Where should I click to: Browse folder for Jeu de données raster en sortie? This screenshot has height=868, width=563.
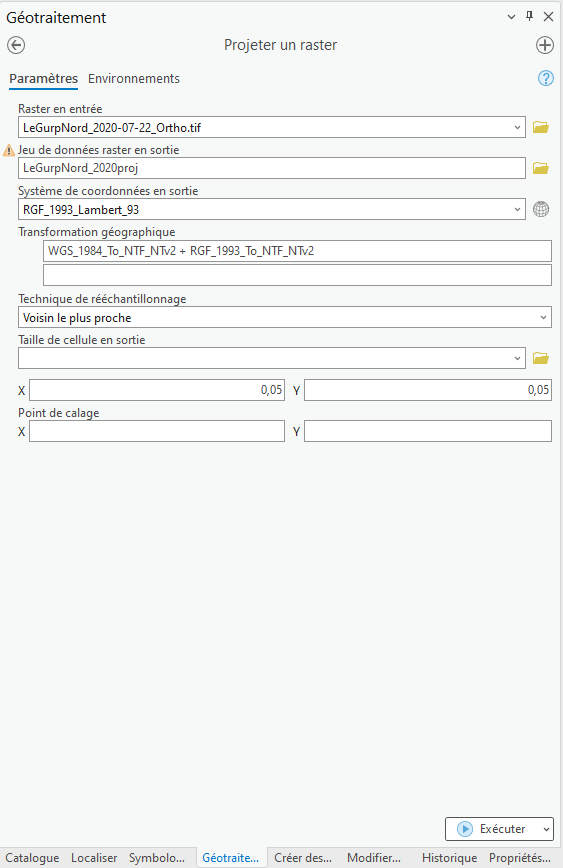tap(540, 168)
